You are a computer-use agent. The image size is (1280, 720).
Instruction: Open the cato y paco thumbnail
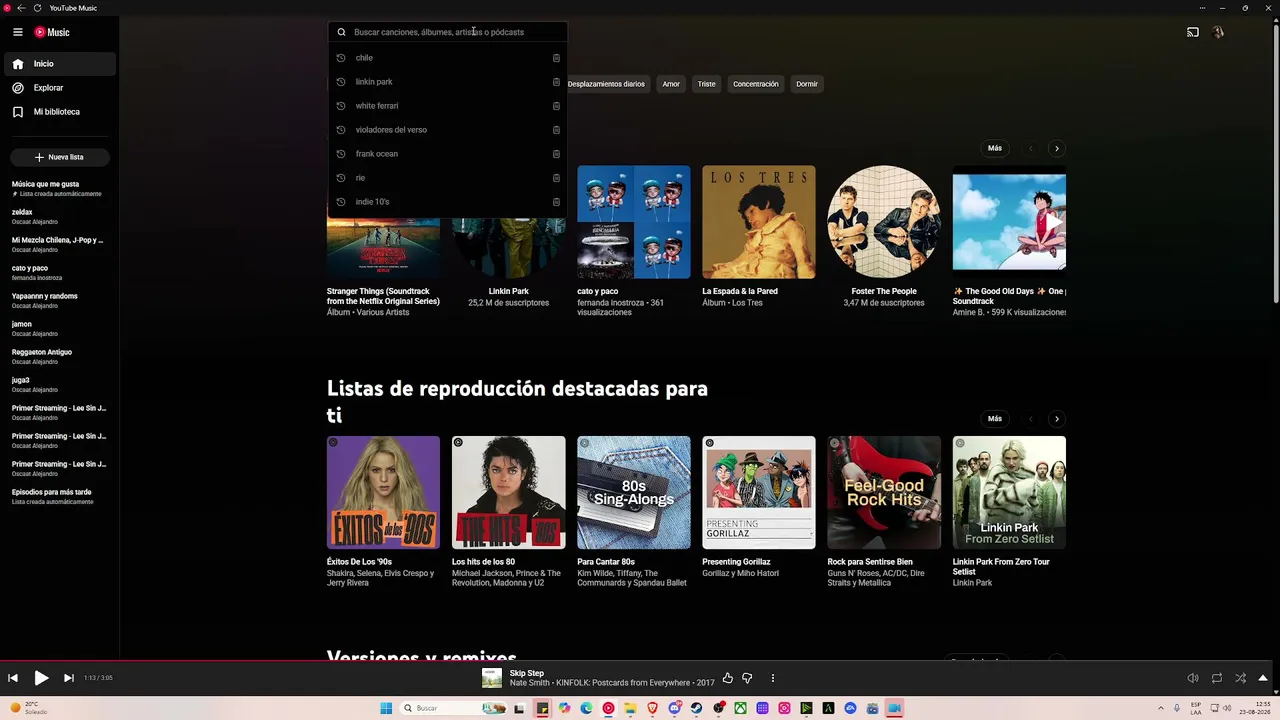click(x=634, y=222)
